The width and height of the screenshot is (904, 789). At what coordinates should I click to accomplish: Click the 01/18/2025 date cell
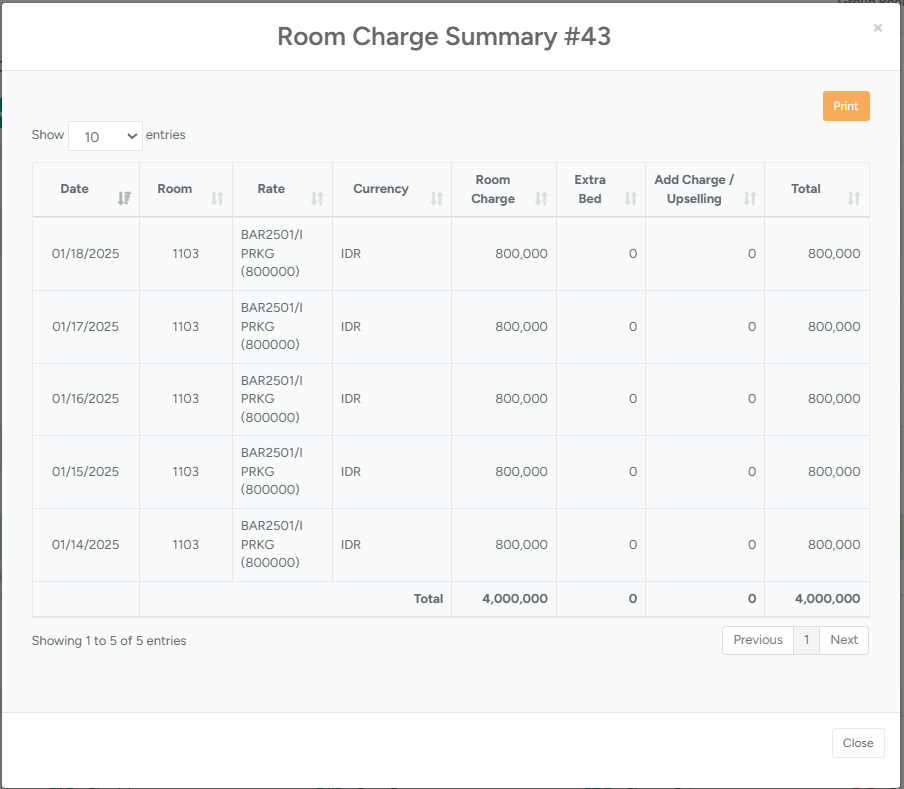click(x=86, y=254)
